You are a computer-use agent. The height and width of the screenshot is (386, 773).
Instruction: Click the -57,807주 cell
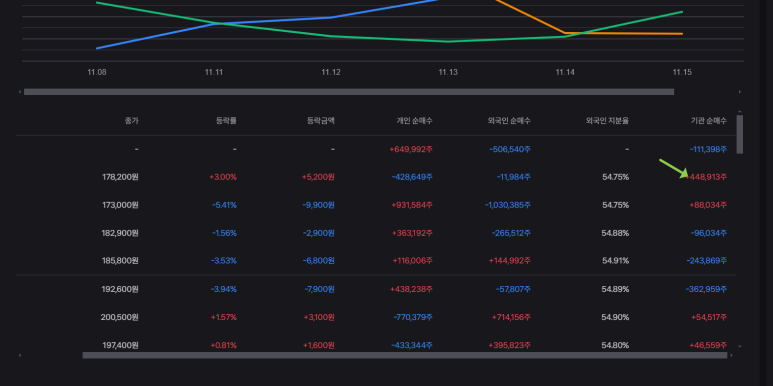click(514, 289)
